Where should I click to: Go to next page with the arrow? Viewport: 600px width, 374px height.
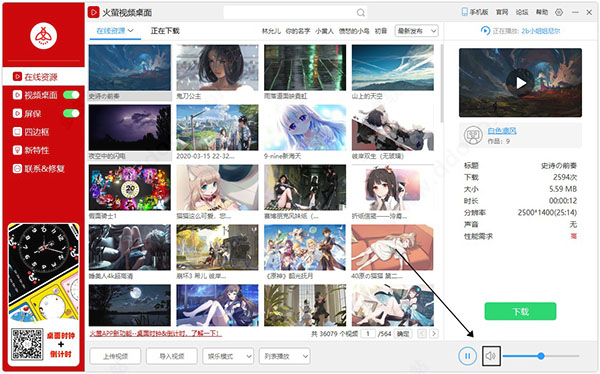(434, 333)
